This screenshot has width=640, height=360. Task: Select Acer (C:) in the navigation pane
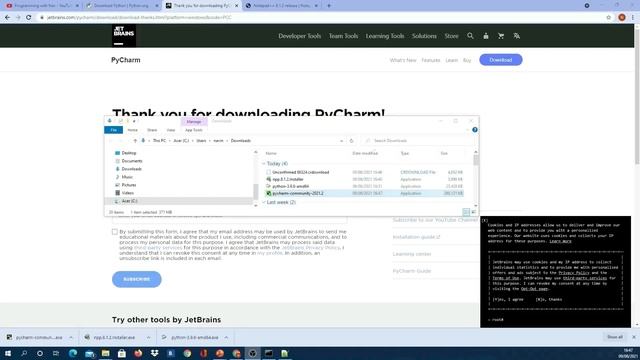point(129,201)
